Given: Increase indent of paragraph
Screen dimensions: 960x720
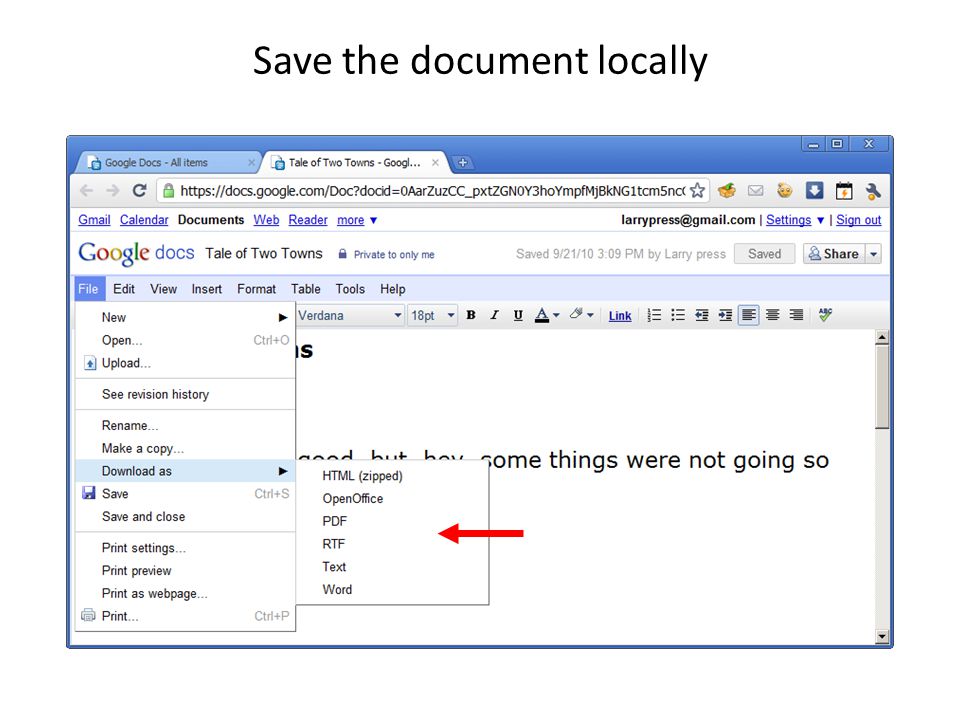Looking at the screenshot, I should click(725, 315).
